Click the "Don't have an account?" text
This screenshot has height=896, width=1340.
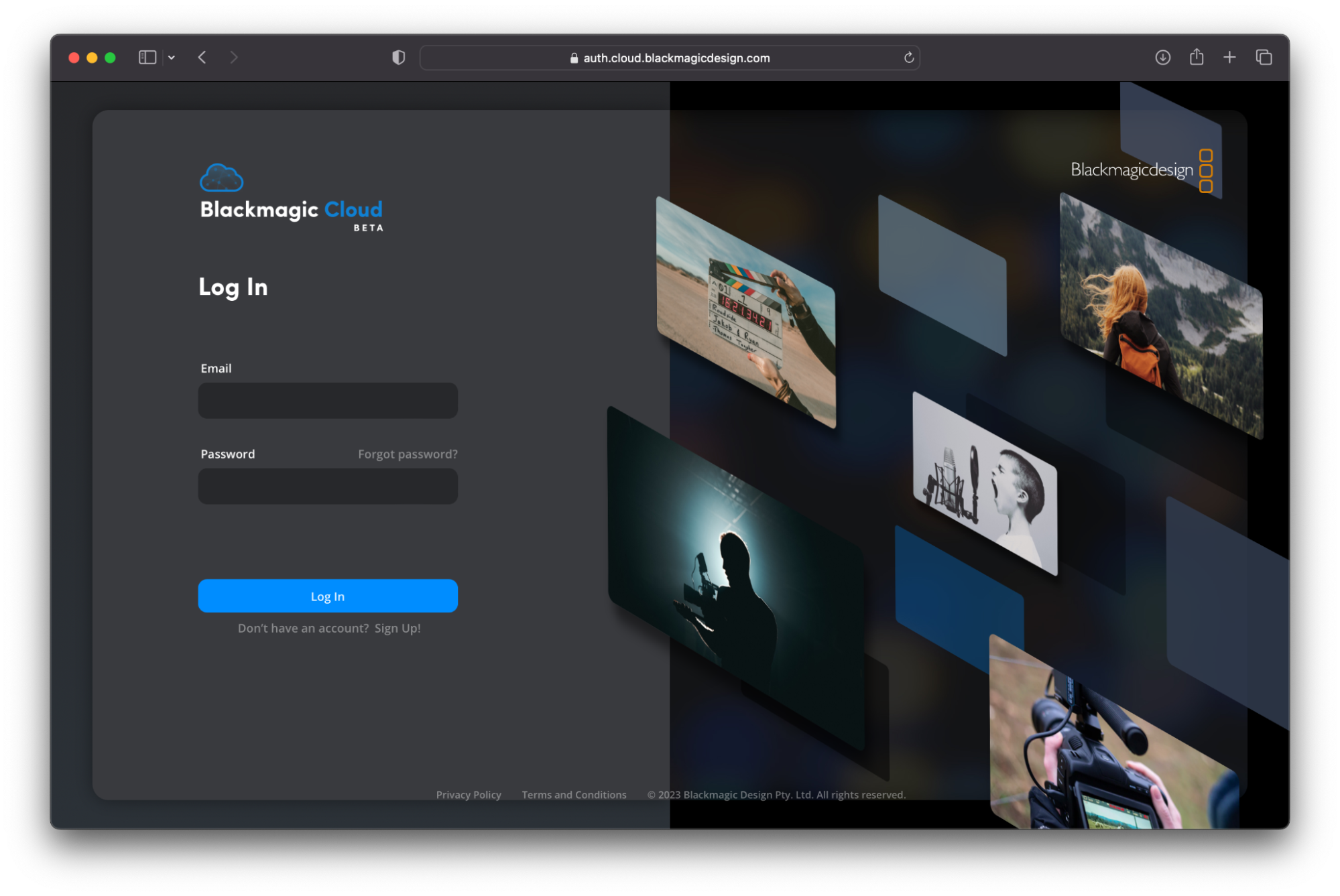pos(303,628)
